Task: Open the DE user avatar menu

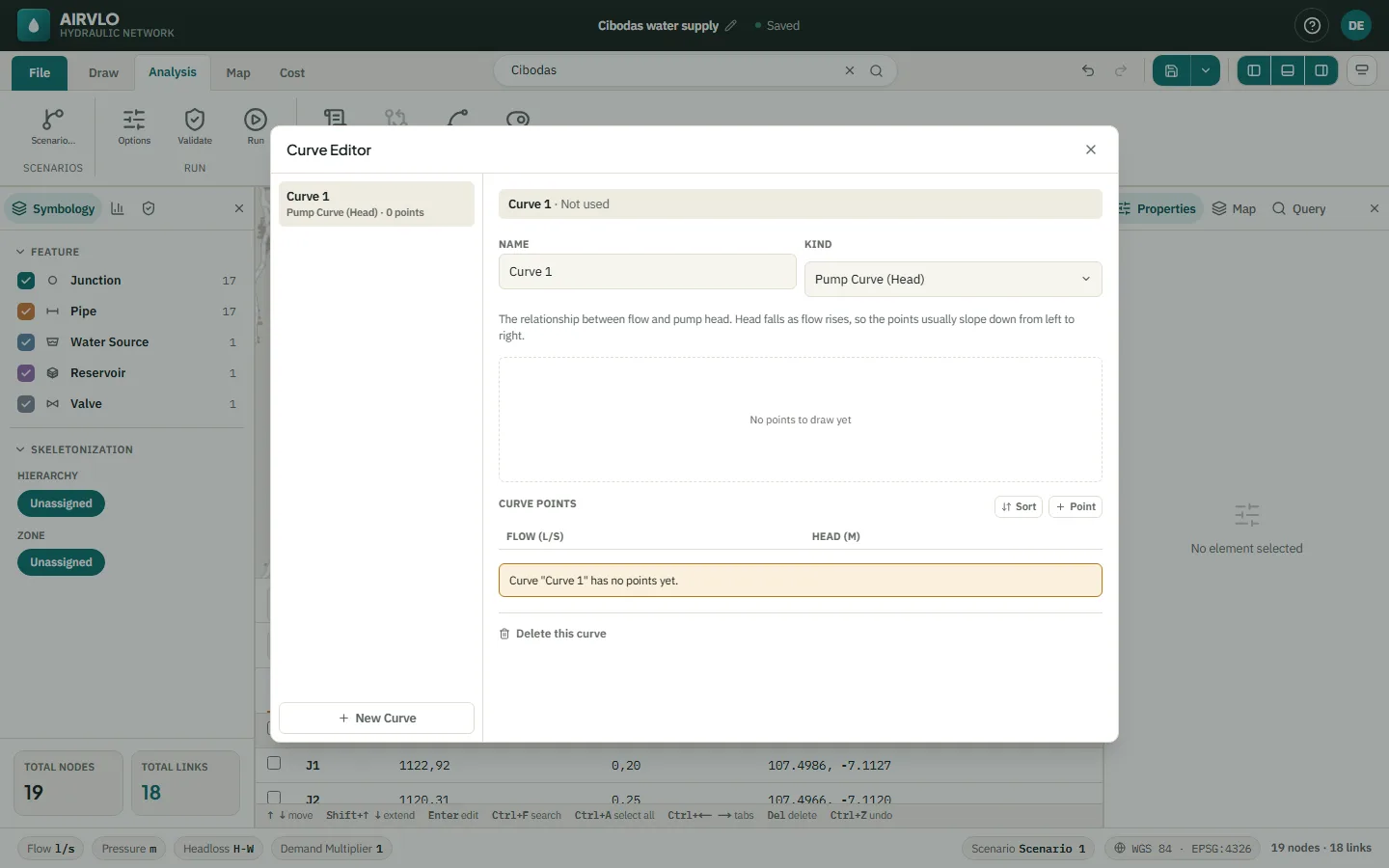Action: click(1356, 26)
